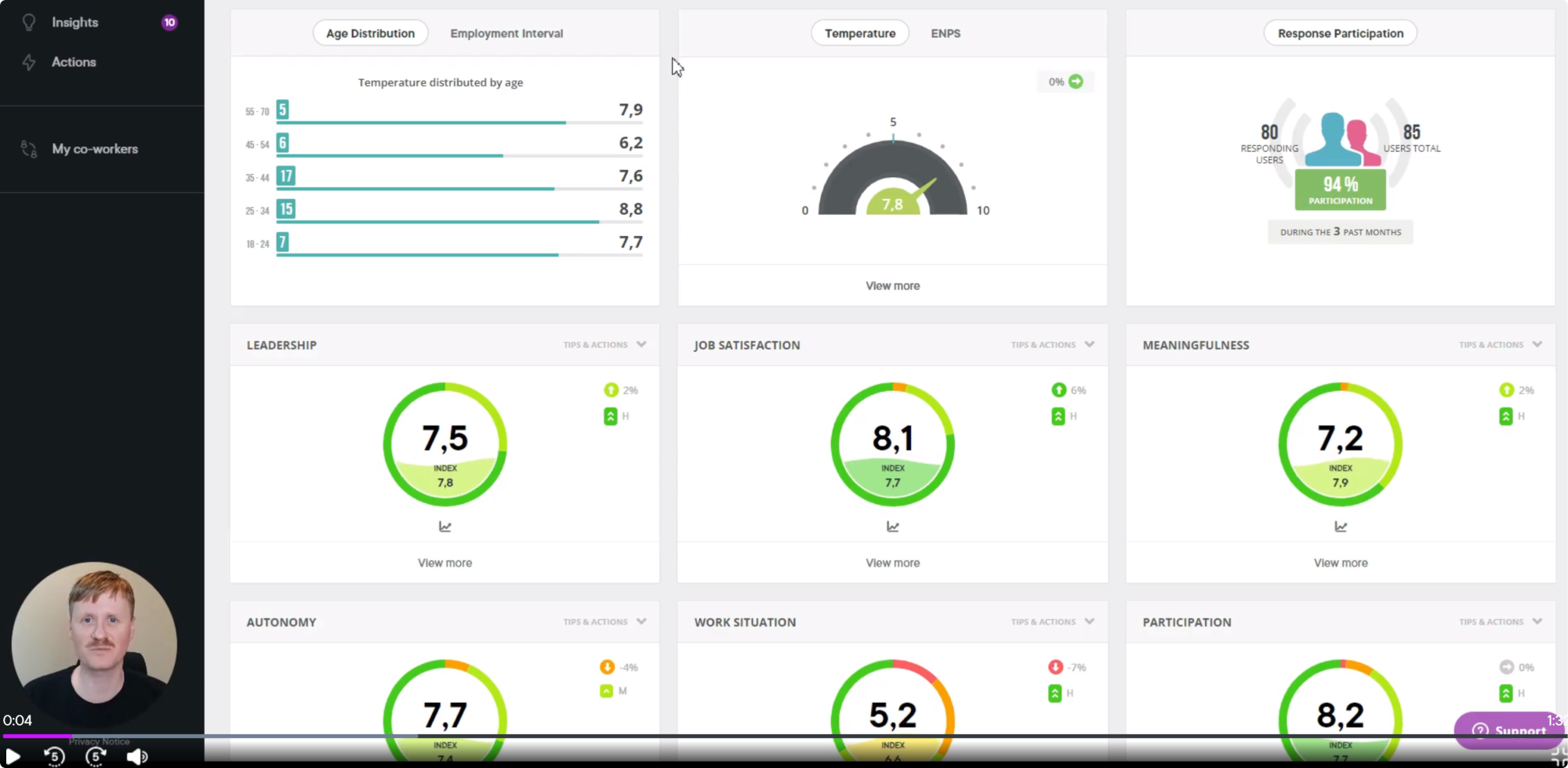Select the ENPS tab
Viewport: 1568px width, 768px height.
946,34
